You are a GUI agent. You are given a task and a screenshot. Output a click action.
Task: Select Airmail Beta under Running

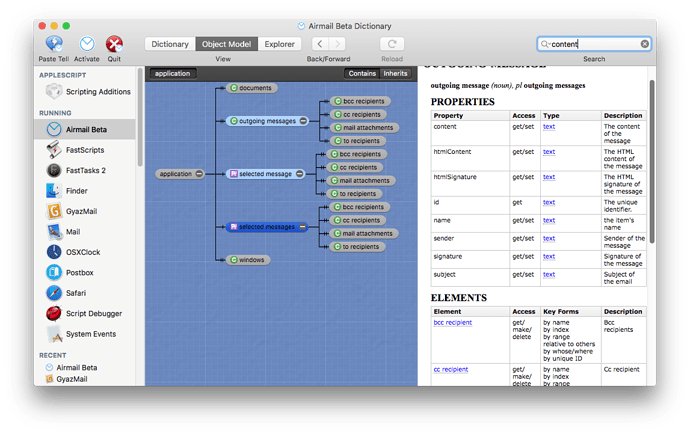pos(85,129)
